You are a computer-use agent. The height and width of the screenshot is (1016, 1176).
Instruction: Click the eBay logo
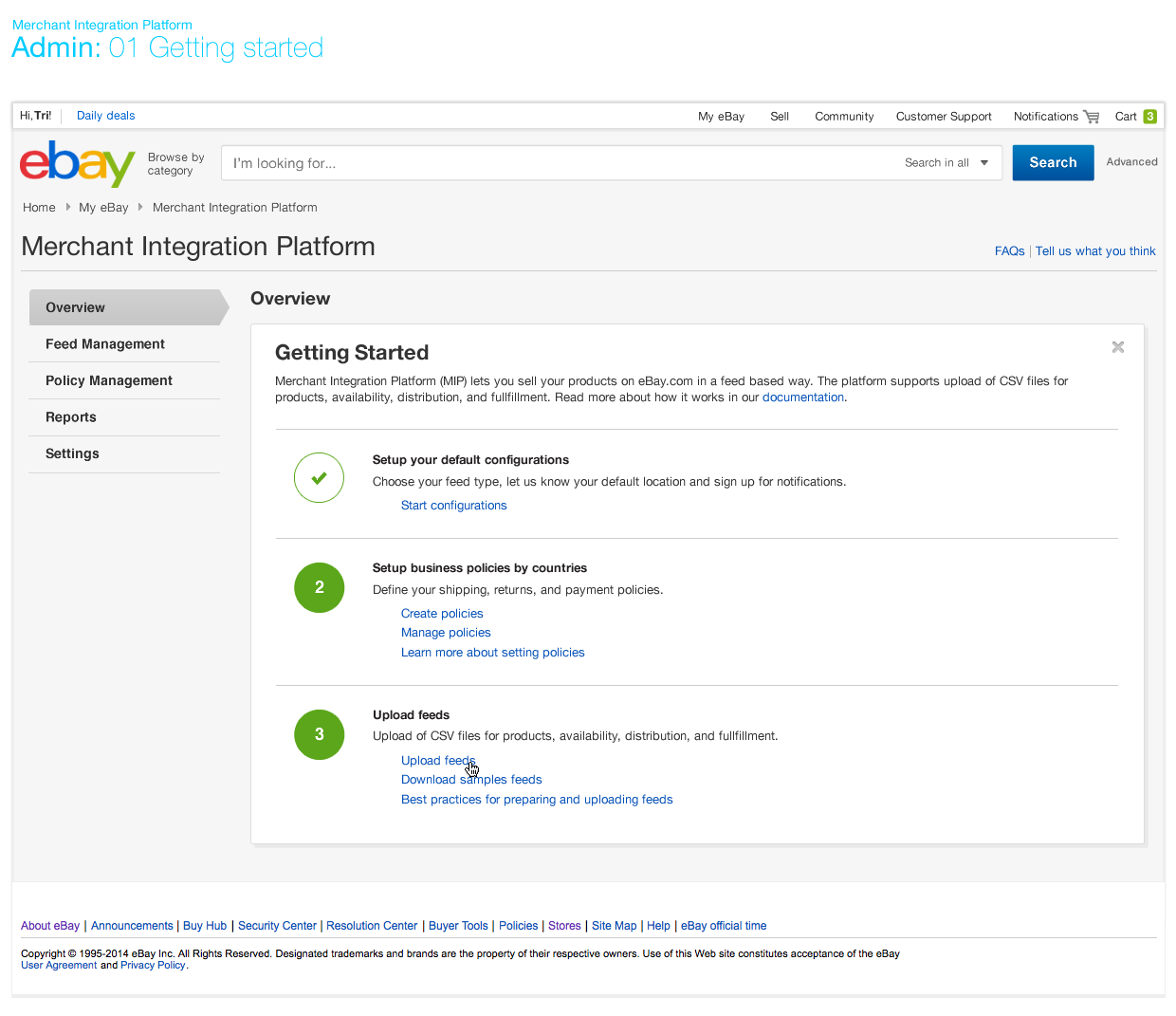click(x=77, y=164)
